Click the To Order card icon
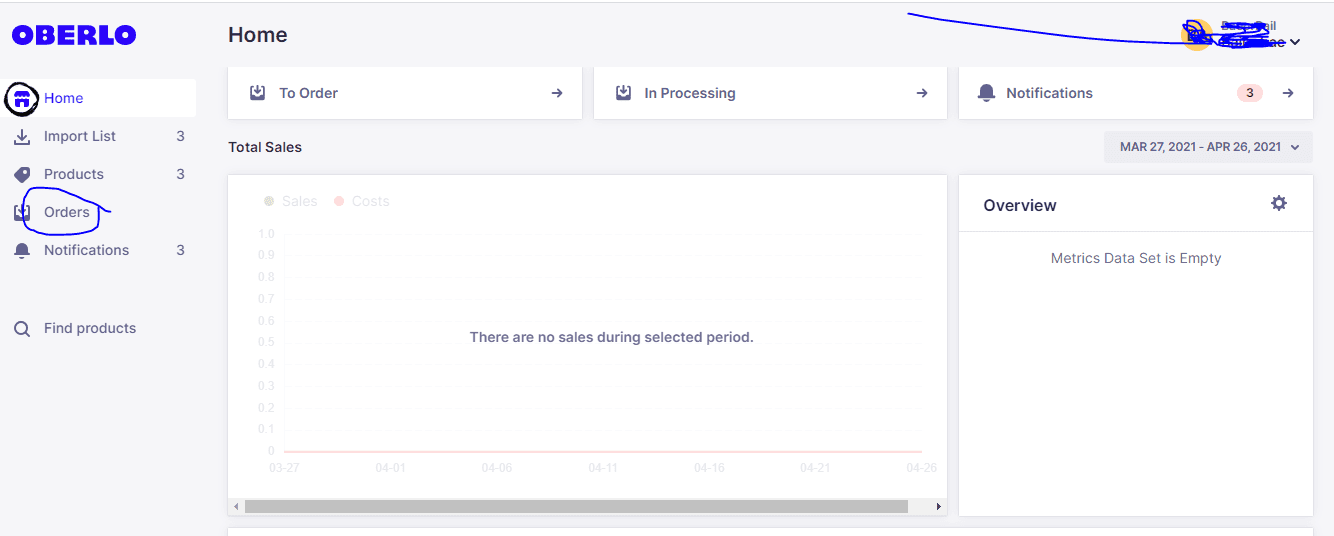 pos(257,92)
